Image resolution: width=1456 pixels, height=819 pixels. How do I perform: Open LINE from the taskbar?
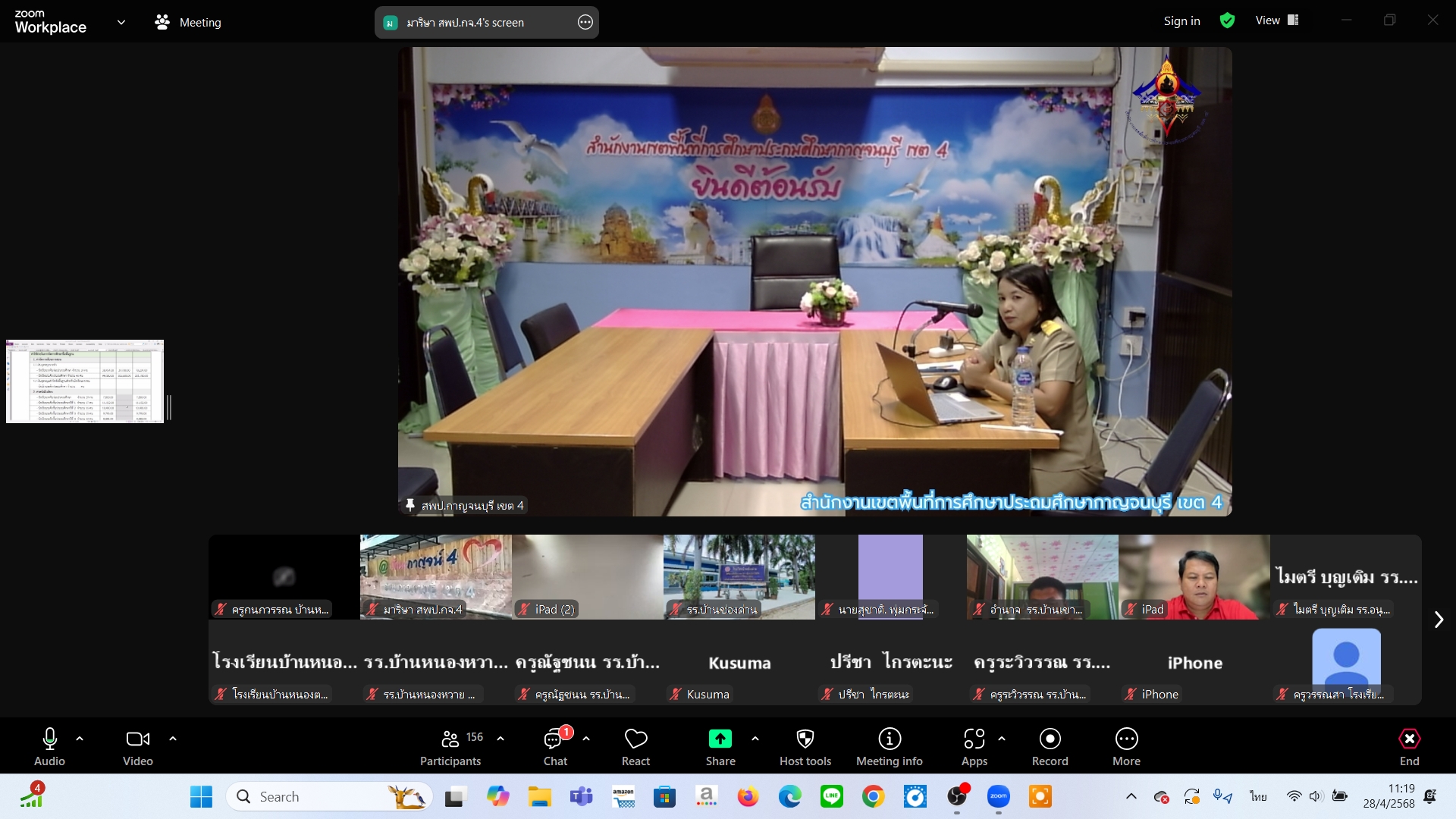tap(832, 797)
